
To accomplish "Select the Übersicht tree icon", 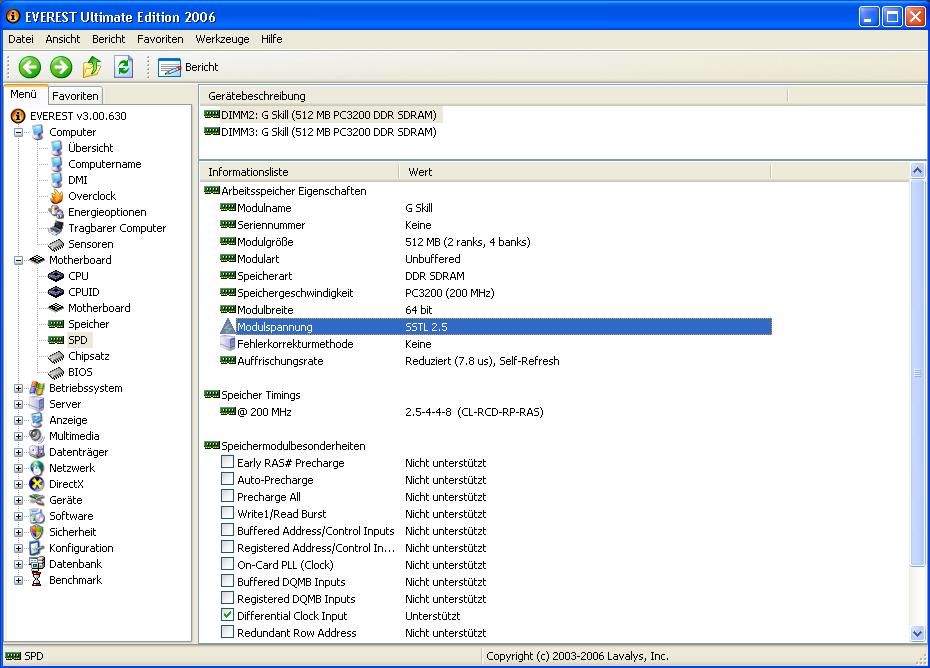I will point(56,148).
